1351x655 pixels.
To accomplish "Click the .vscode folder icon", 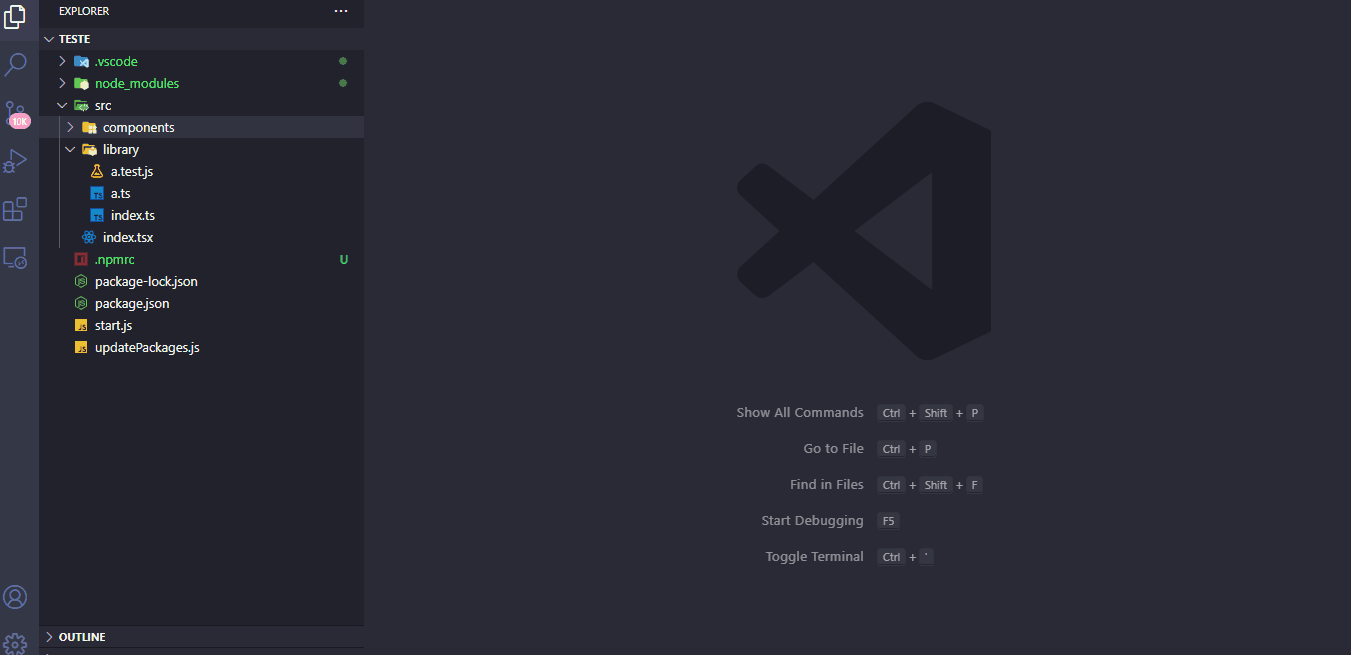I will 81,61.
